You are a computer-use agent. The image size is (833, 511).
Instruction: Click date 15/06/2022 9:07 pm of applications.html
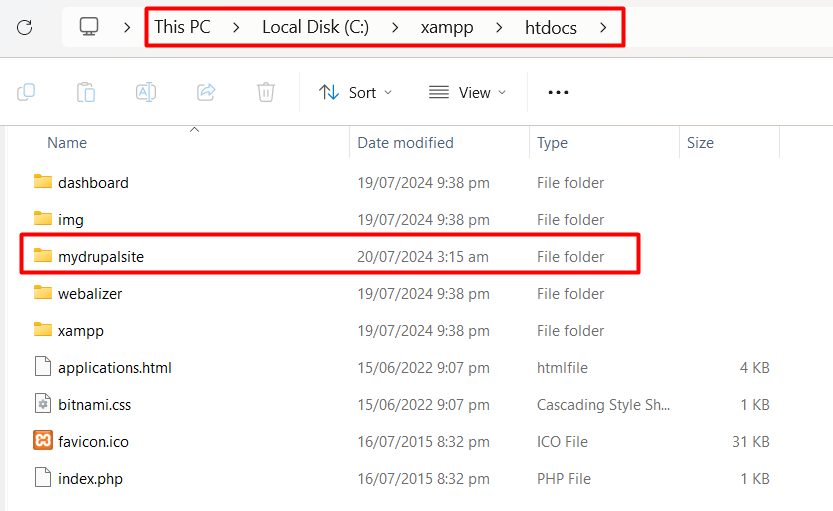click(x=423, y=368)
